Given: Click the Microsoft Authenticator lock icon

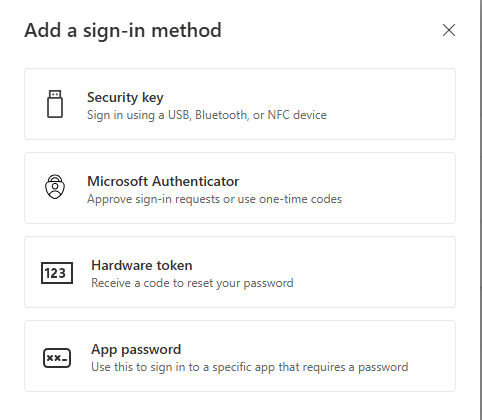Looking at the screenshot, I should tap(55, 187).
